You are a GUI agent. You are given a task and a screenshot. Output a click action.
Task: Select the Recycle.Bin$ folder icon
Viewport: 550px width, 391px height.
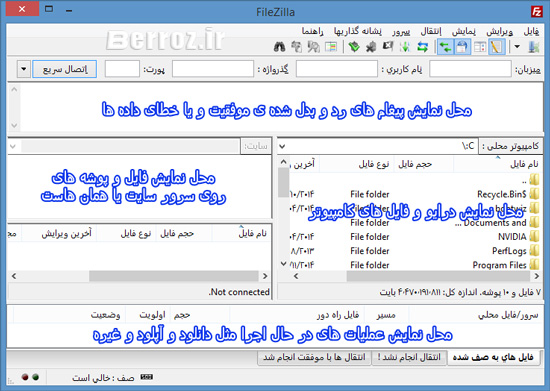tap(534, 194)
